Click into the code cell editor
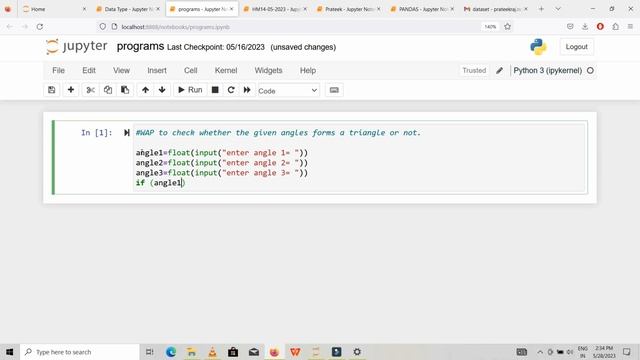Image resolution: width=640 pixels, height=360 pixels. coord(359,158)
